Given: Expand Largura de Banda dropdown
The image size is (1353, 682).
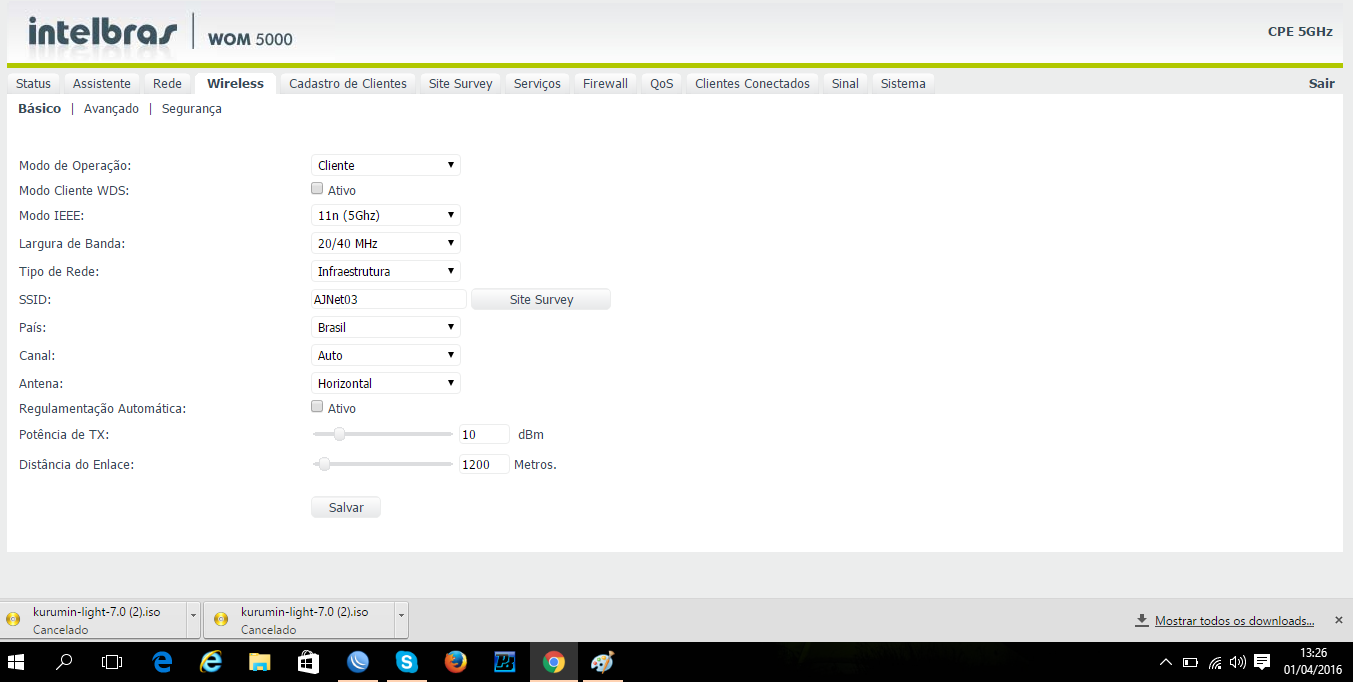Looking at the screenshot, I should coord(386,243).
